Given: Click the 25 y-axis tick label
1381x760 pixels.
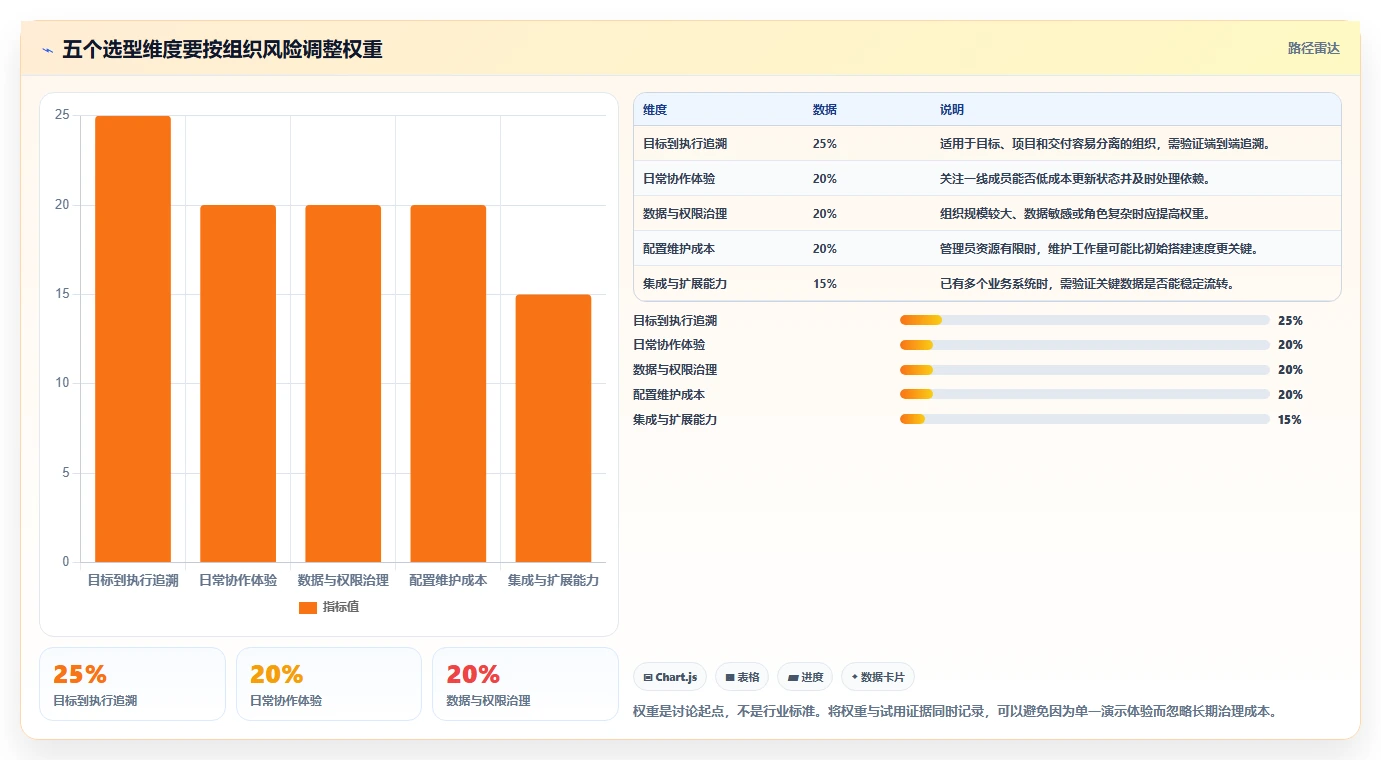Looking at the screenshot, I should click(62, 116).
